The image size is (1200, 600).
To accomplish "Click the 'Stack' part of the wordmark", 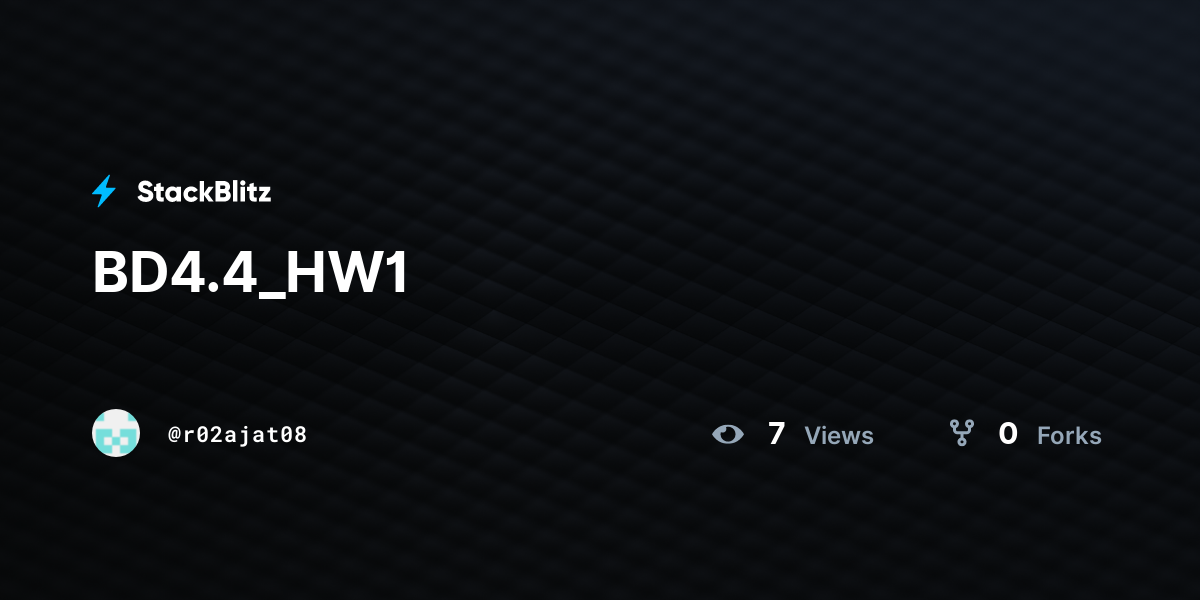I will click(171, 192).
